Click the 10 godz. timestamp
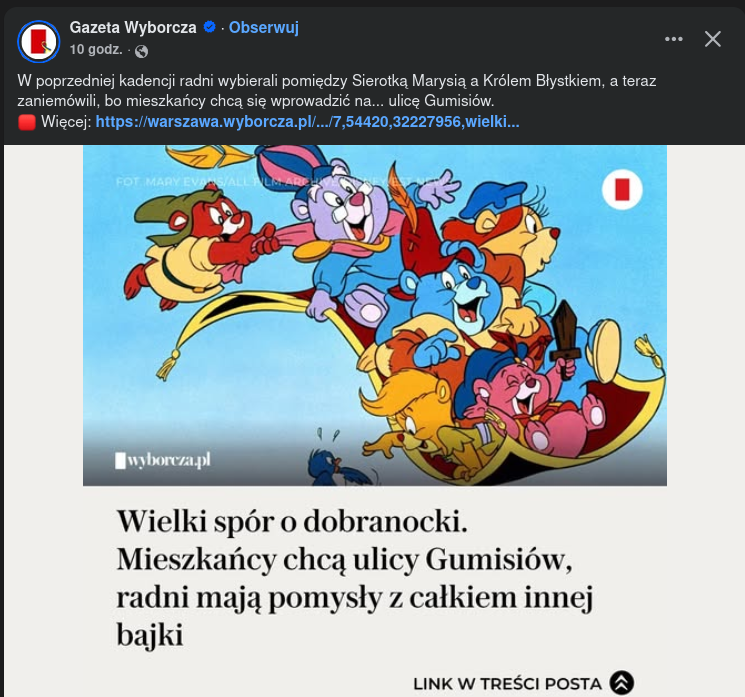Image resolution: width=745 pixels, height=697 pixels. [x=96, y=49]
